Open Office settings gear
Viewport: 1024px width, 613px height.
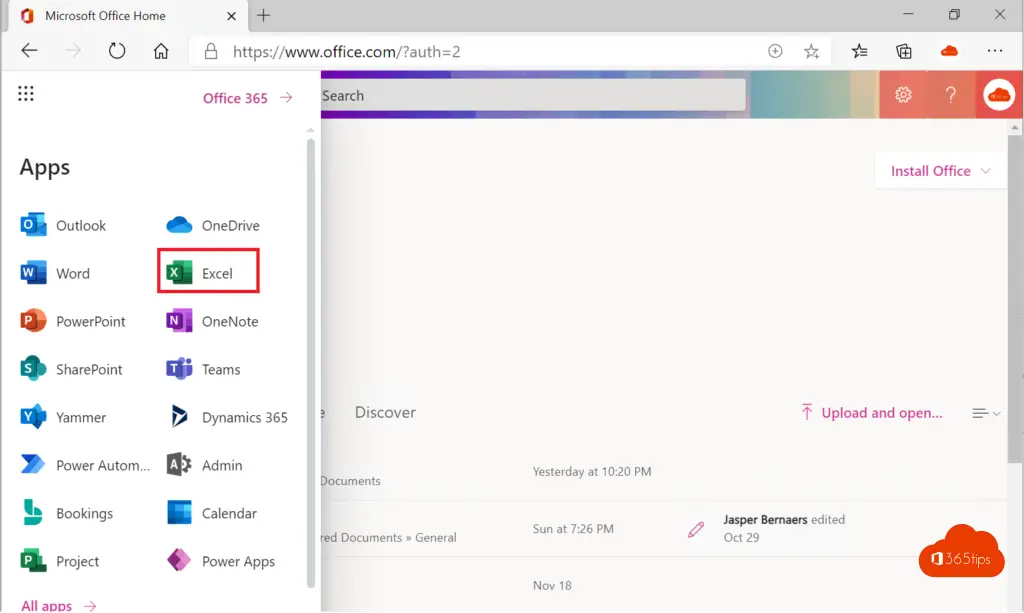point(903,95)
